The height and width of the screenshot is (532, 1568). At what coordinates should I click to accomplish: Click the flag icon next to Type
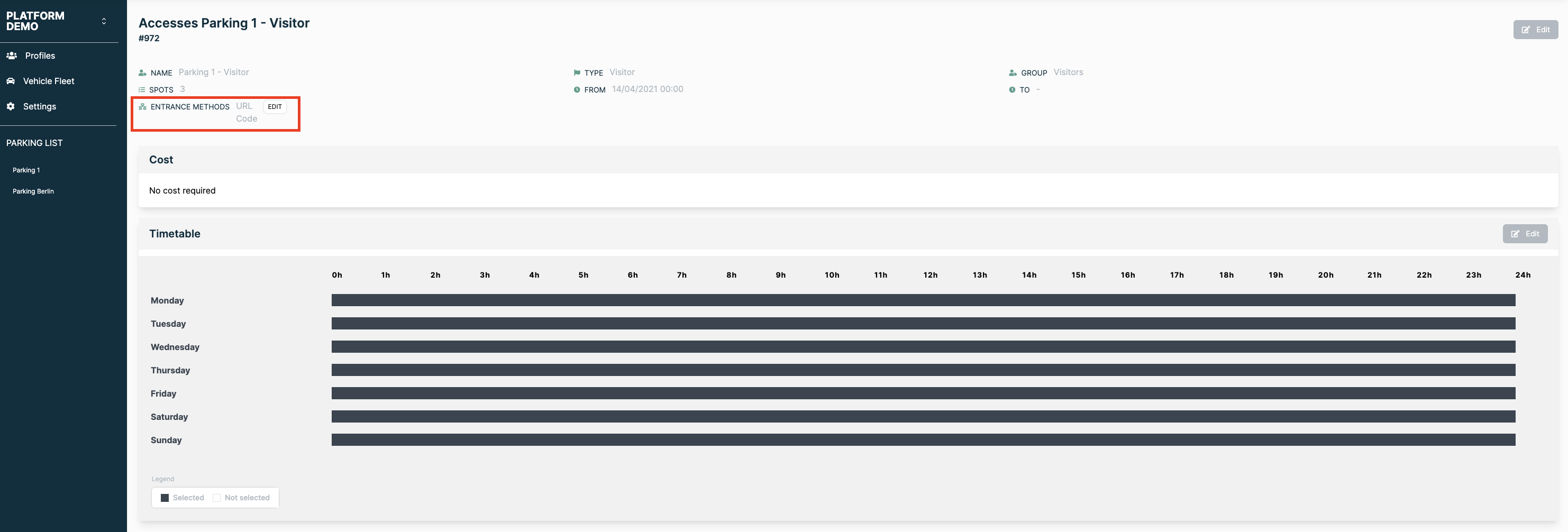(x=577, y=72)
